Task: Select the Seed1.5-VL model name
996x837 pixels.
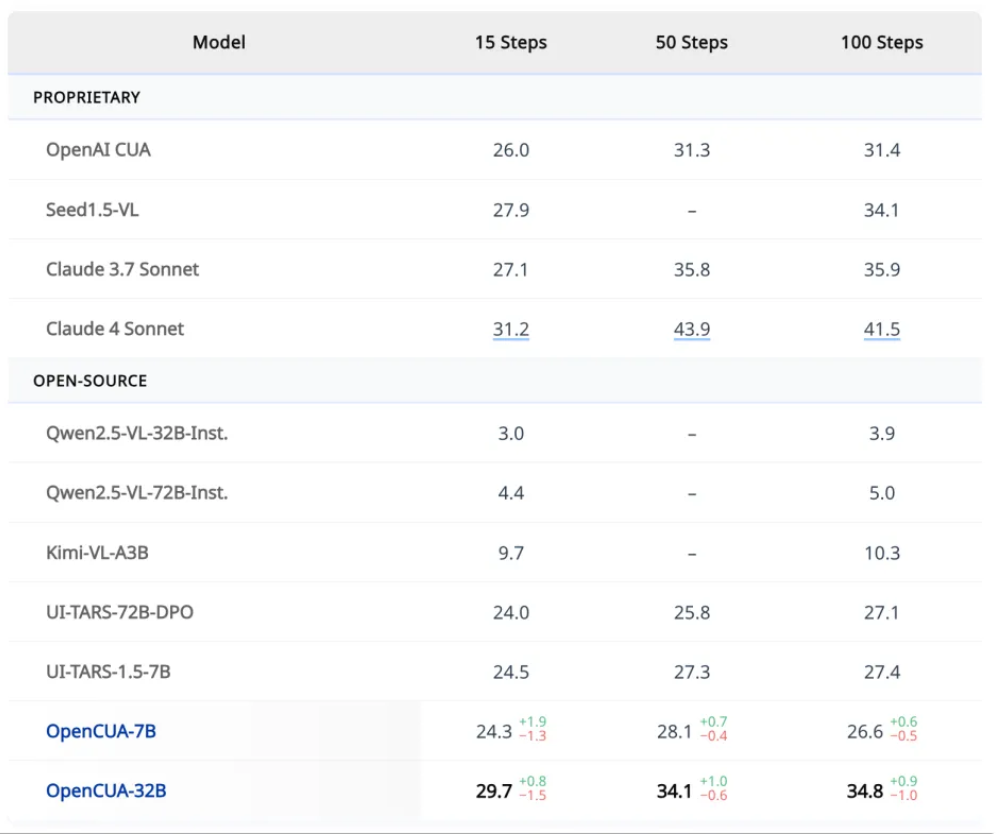Action: pyautogui.click(x=92, y=210)
